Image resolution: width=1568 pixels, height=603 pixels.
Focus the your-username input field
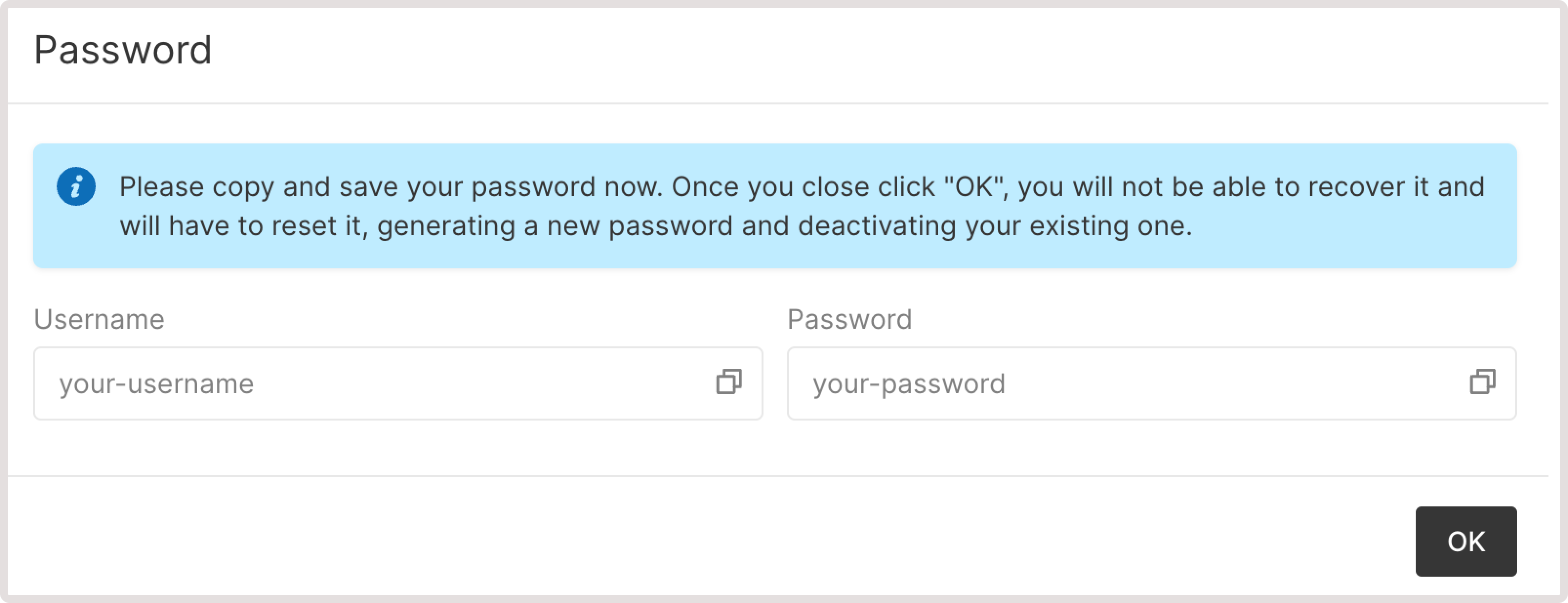click(x=398, y=383)
